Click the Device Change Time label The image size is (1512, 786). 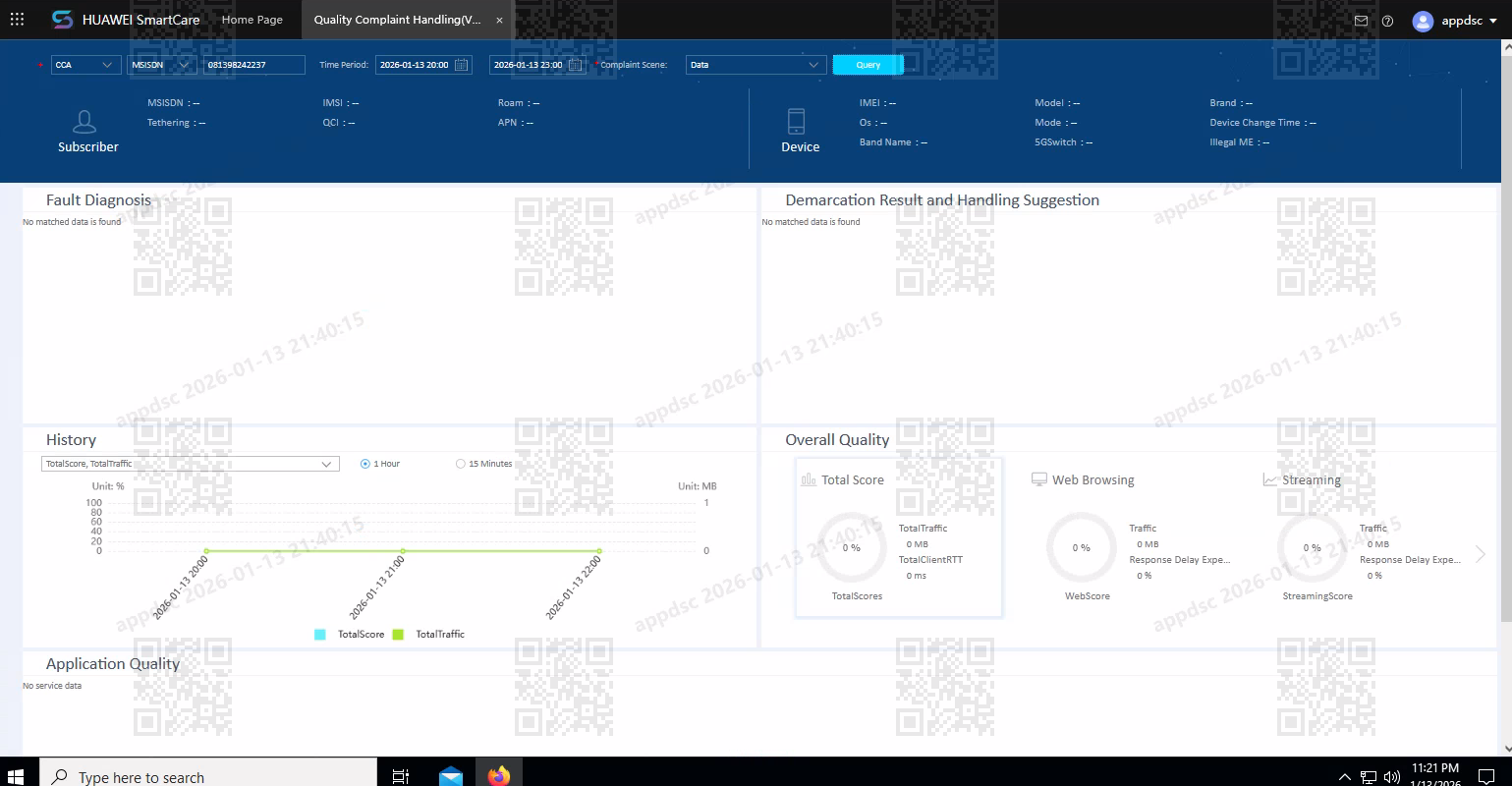1255,123
